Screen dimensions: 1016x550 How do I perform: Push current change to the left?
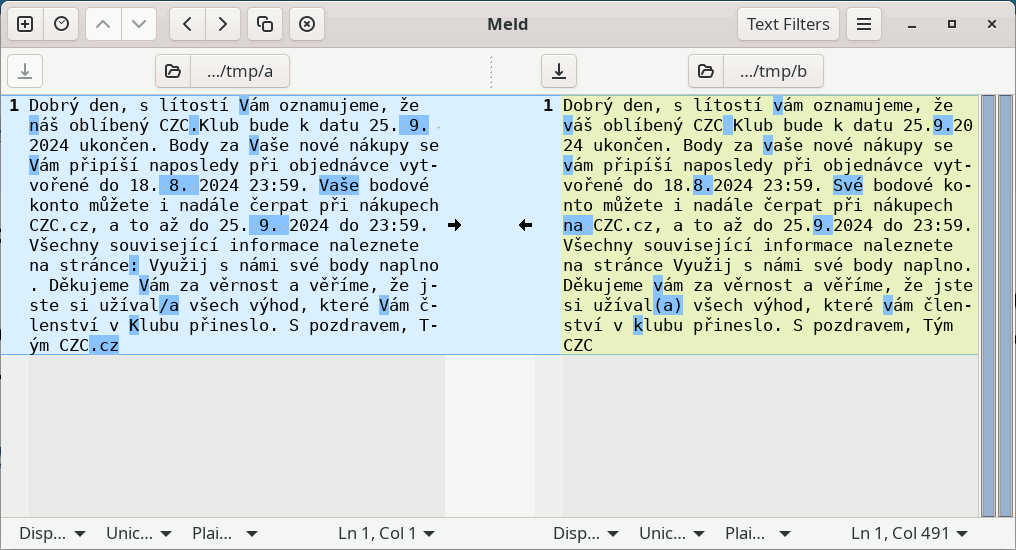pyautogui.click(x=187, y=24)
